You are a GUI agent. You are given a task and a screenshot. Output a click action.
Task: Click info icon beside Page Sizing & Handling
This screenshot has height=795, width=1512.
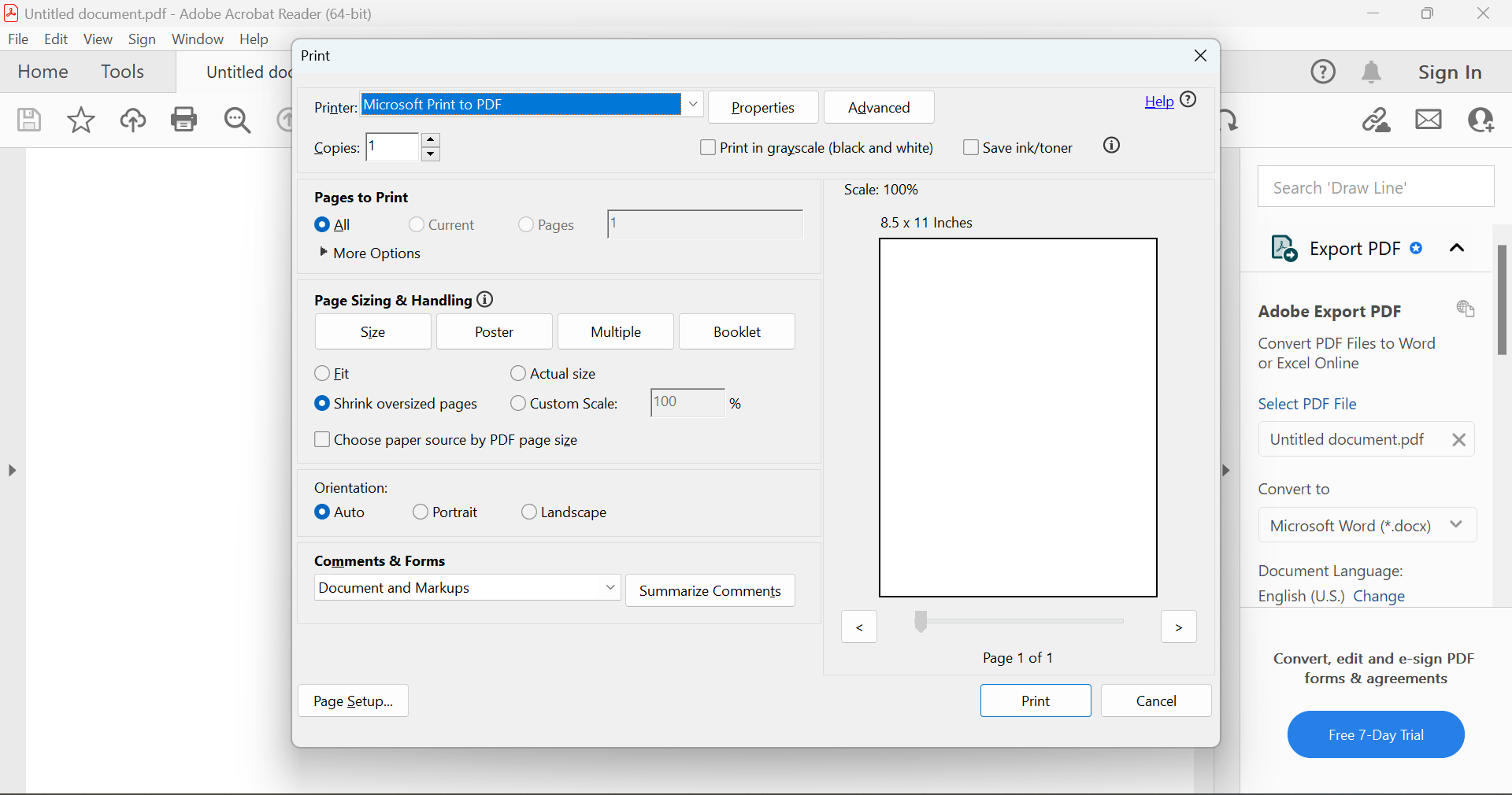[485, 299]
